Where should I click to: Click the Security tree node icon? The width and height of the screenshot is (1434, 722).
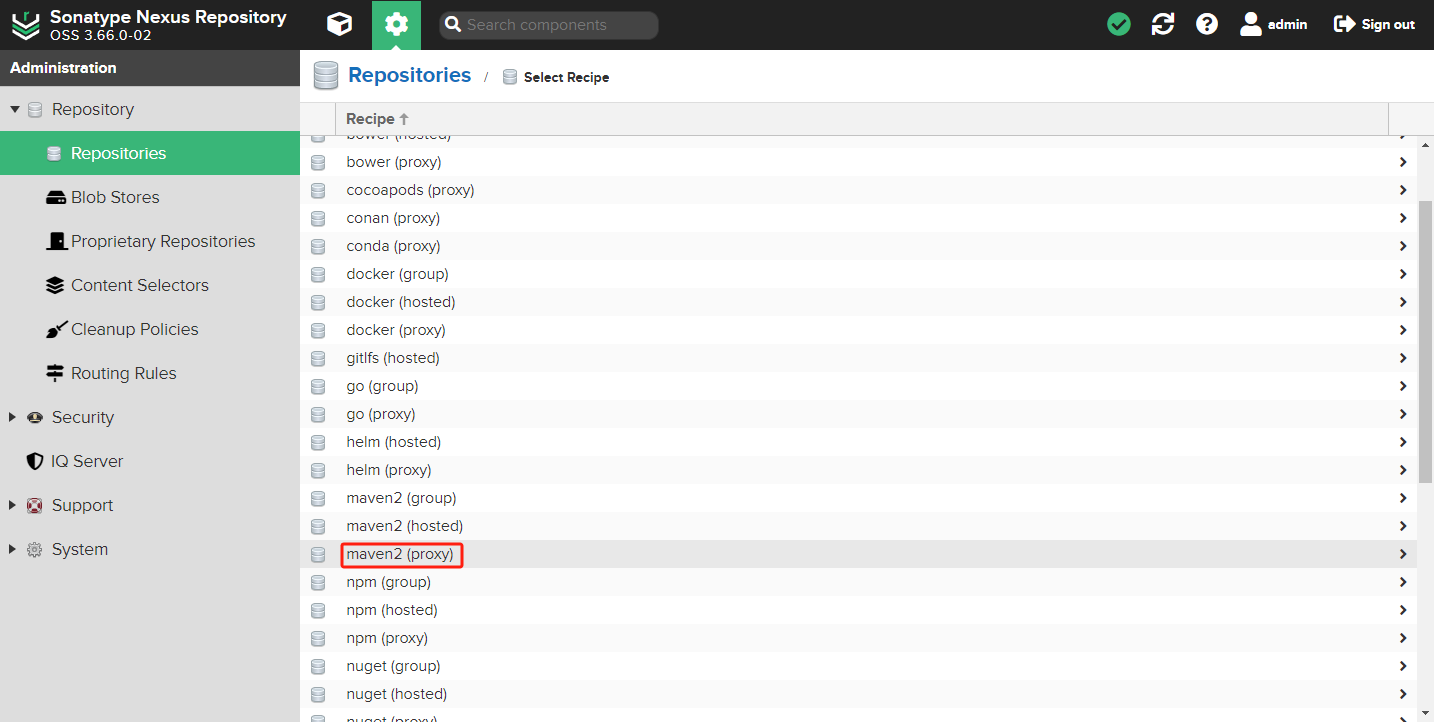[x=35, y=417]
